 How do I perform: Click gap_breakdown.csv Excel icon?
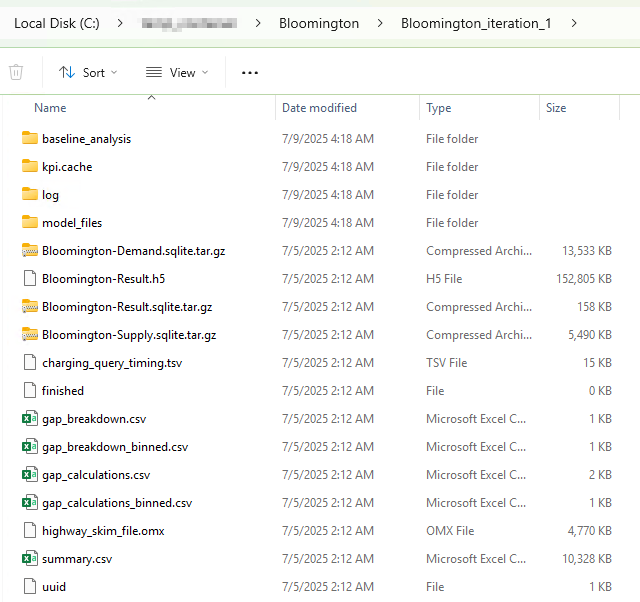30,418
